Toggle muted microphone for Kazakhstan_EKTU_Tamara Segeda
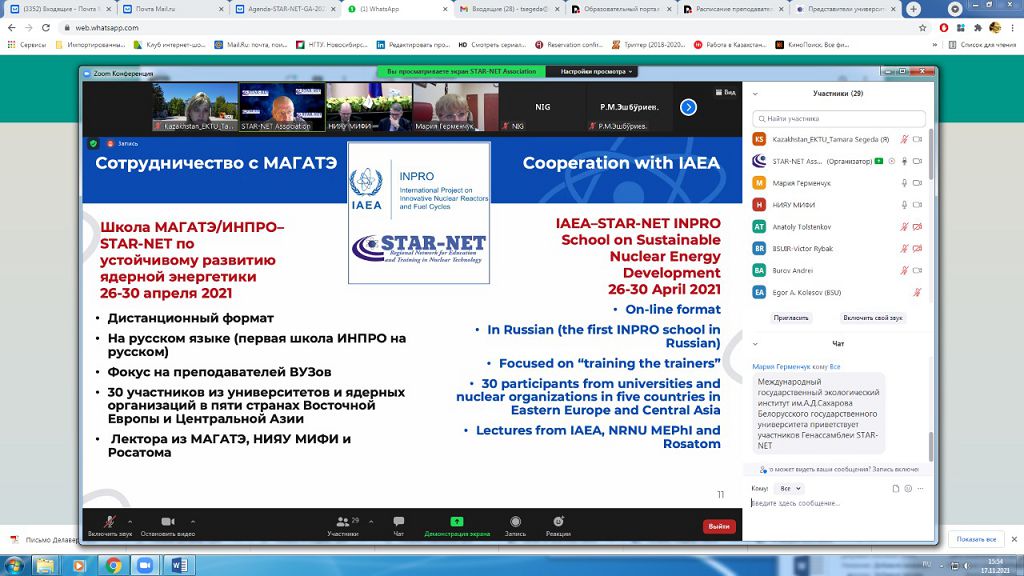This screenshot has height=576, width=1024. coord(904,139)
